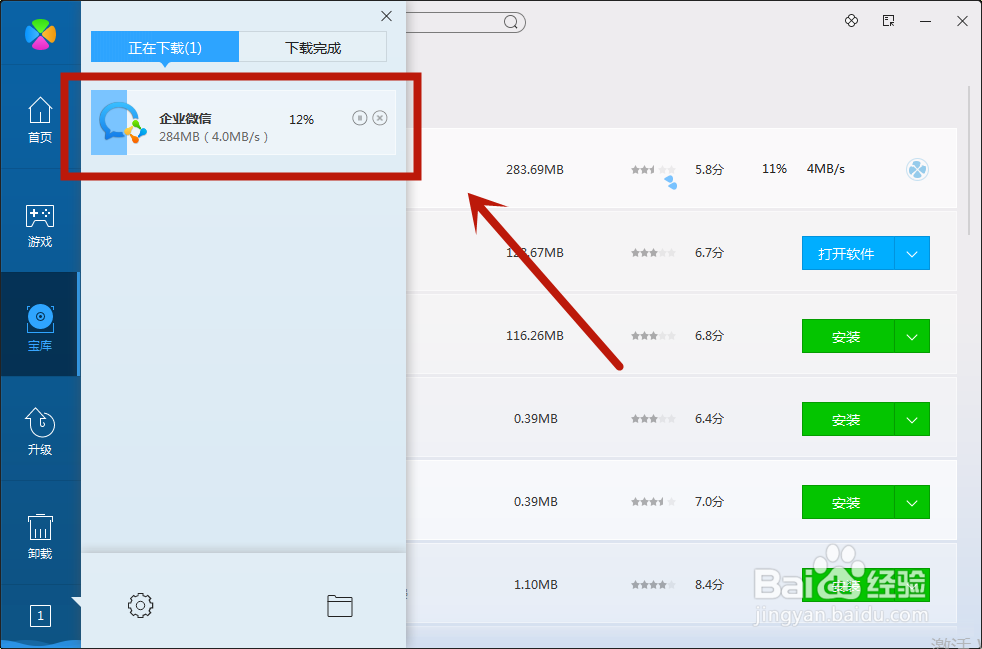
Task: Expand dropdown next to 打开软件
Action: pyautogui.click(x=912, y=253)
